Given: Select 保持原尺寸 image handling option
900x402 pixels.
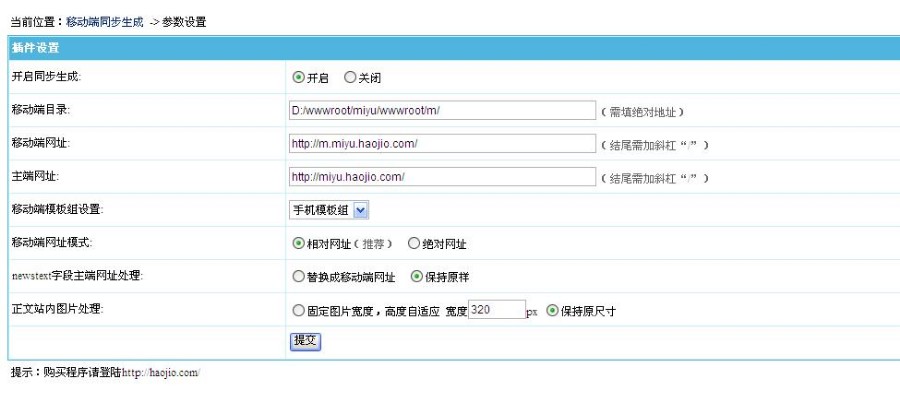Looking at the screenshot, I should [x=552, y=311].
